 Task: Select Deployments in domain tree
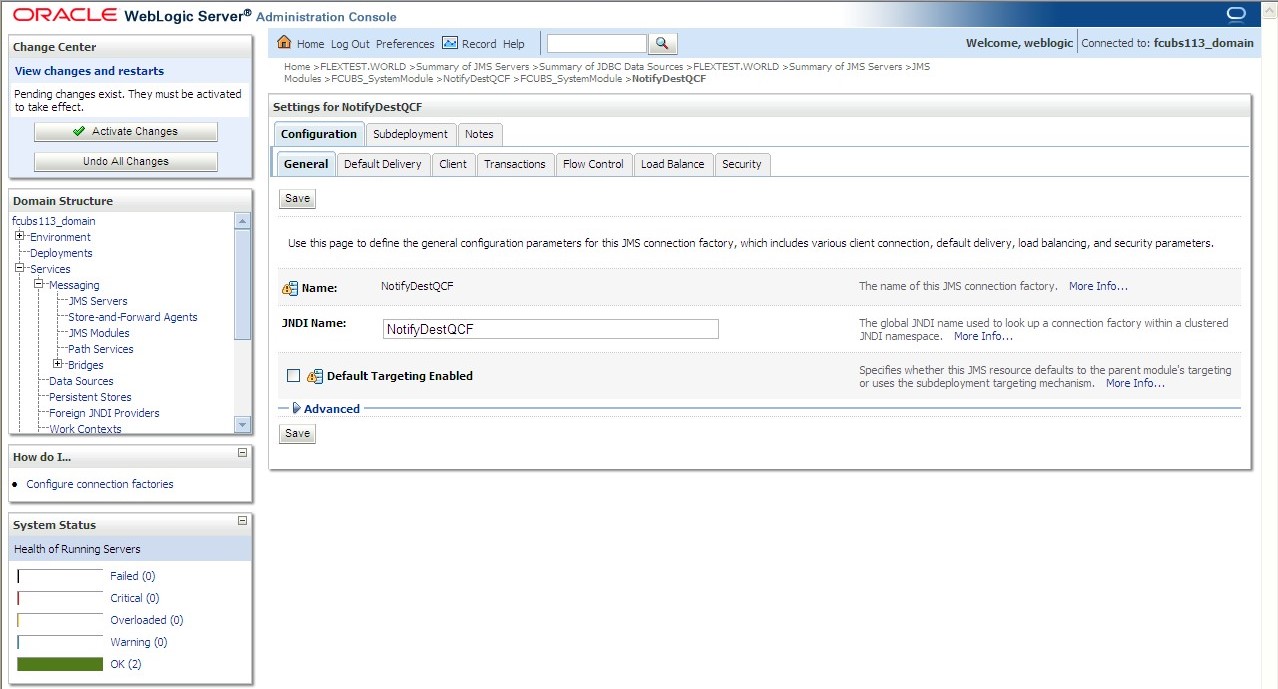pos(61,253)
